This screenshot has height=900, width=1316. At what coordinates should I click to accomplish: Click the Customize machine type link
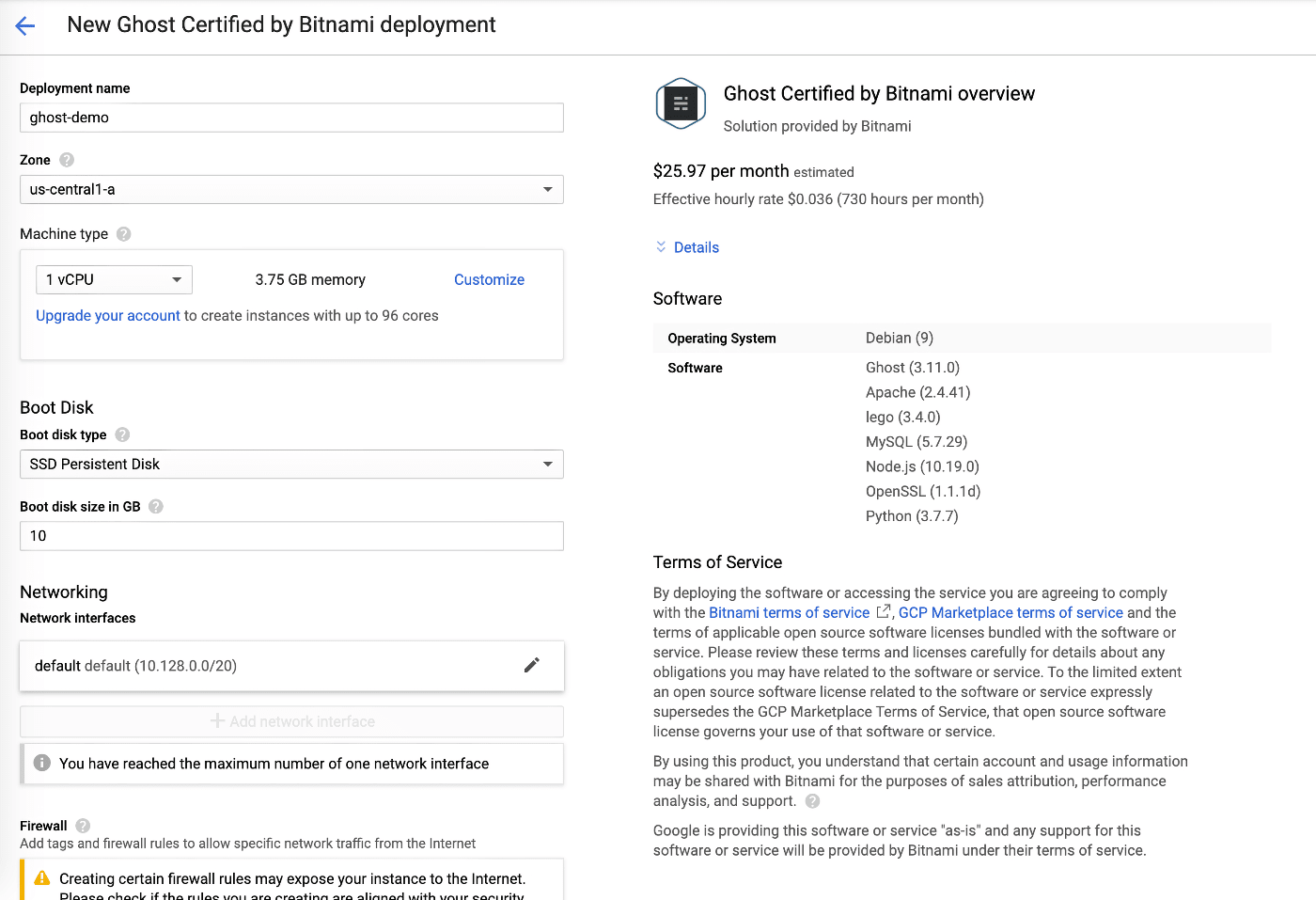[x=489, y=279]
